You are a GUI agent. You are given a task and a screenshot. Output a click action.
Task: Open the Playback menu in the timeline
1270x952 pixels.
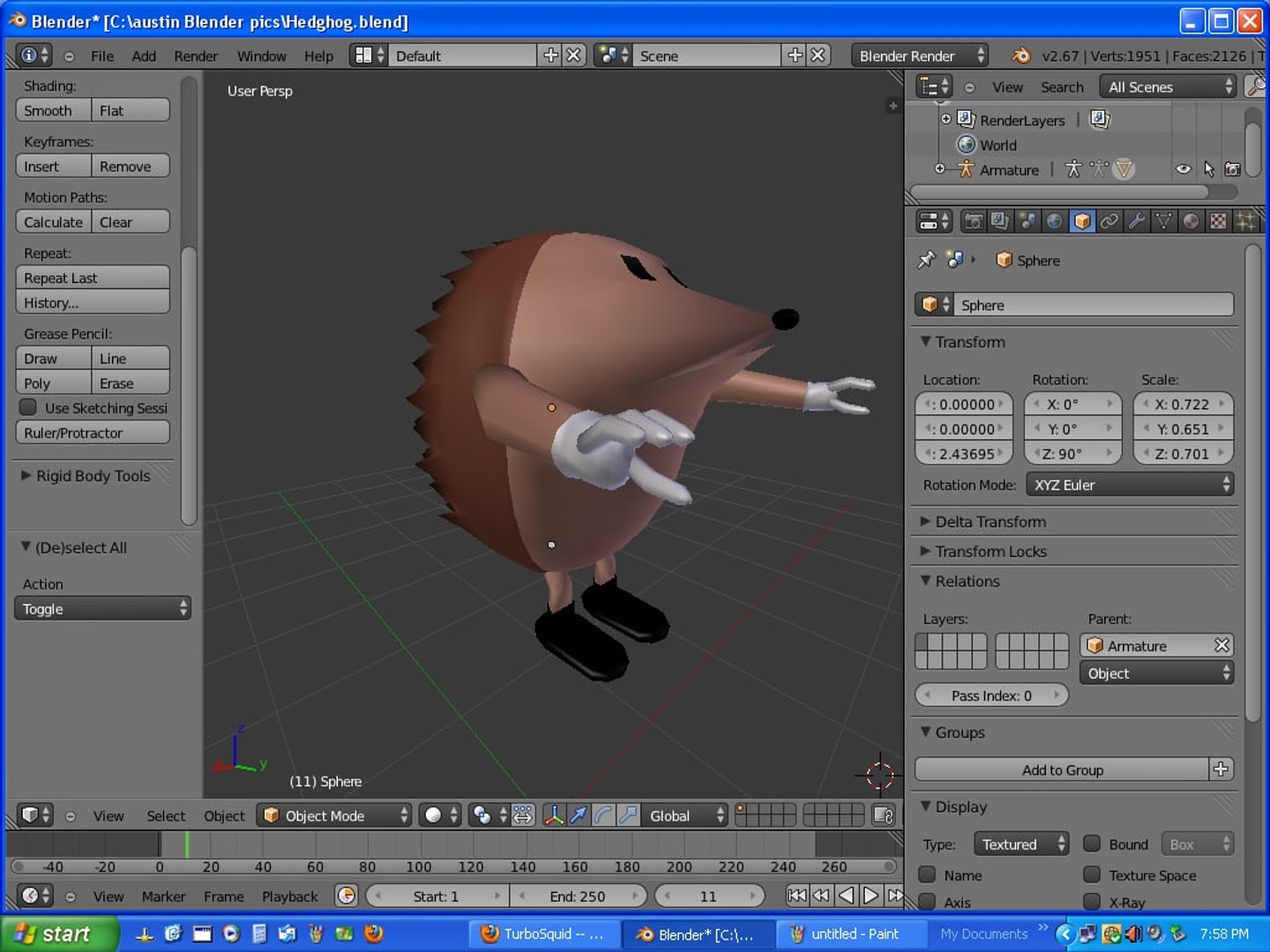(289, 896)
